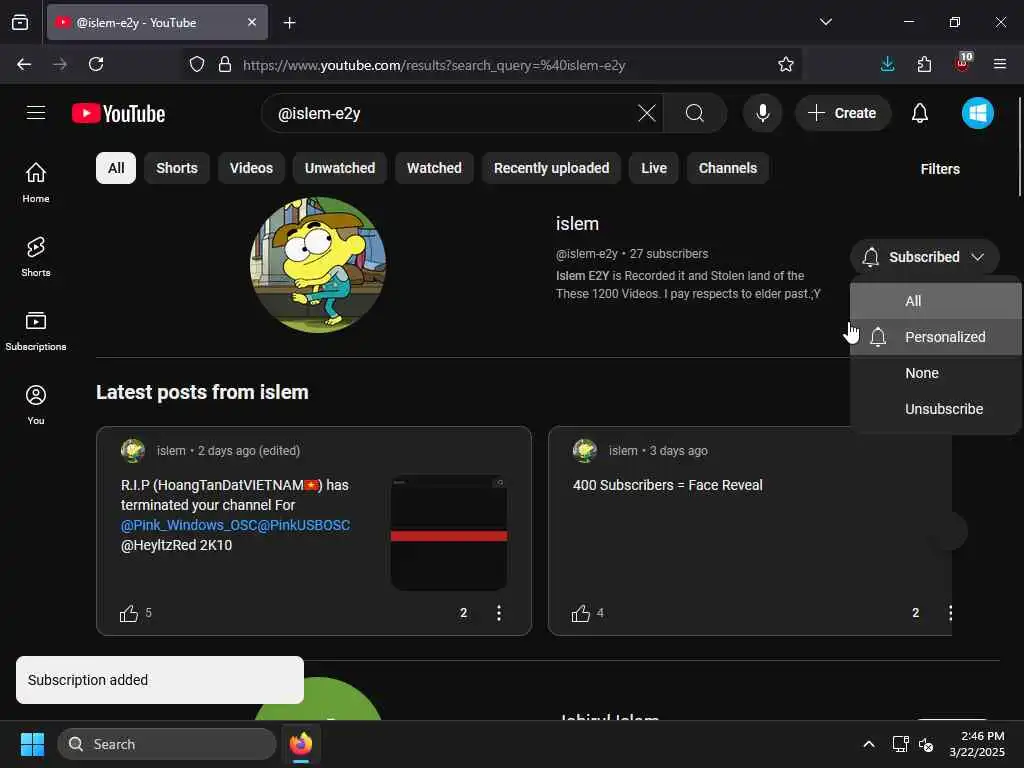Image resolution: width=1024 pixels, height=768 pixels.
Task: Open the Firefox View button
Action: 20,22
